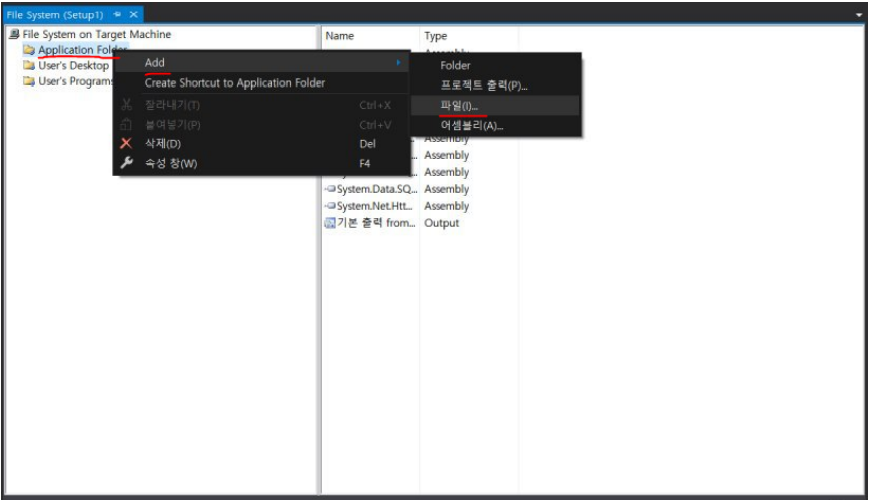Click the F4 shortcut label
This screenshot has height=500, width=870.
365,163
